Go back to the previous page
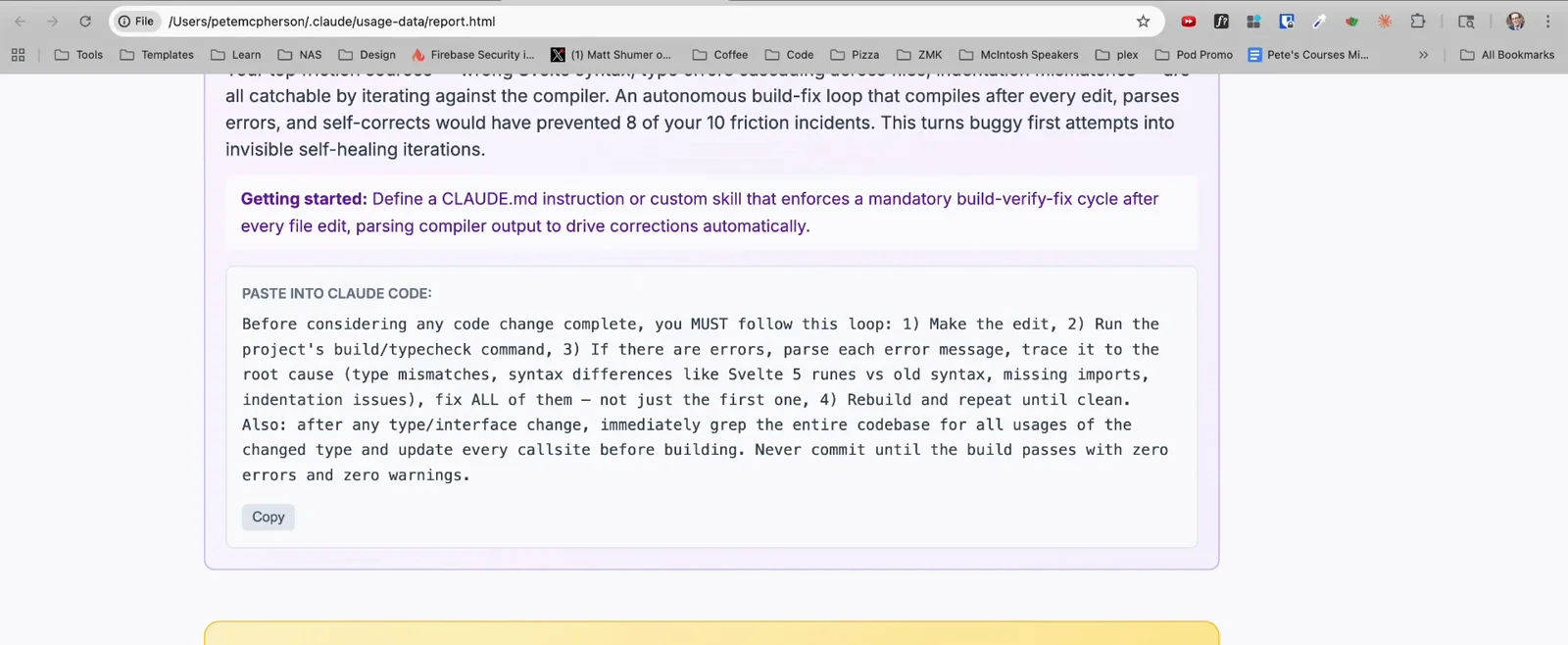This screenshot has height=645, width=1568. pyautogui.click(x=21, y=22)
